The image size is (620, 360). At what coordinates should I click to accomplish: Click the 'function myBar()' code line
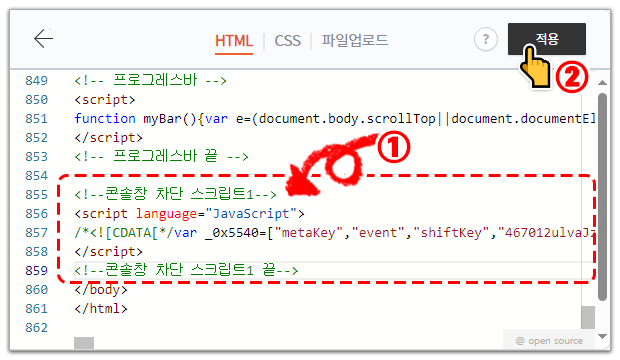(x=335, y=119)
